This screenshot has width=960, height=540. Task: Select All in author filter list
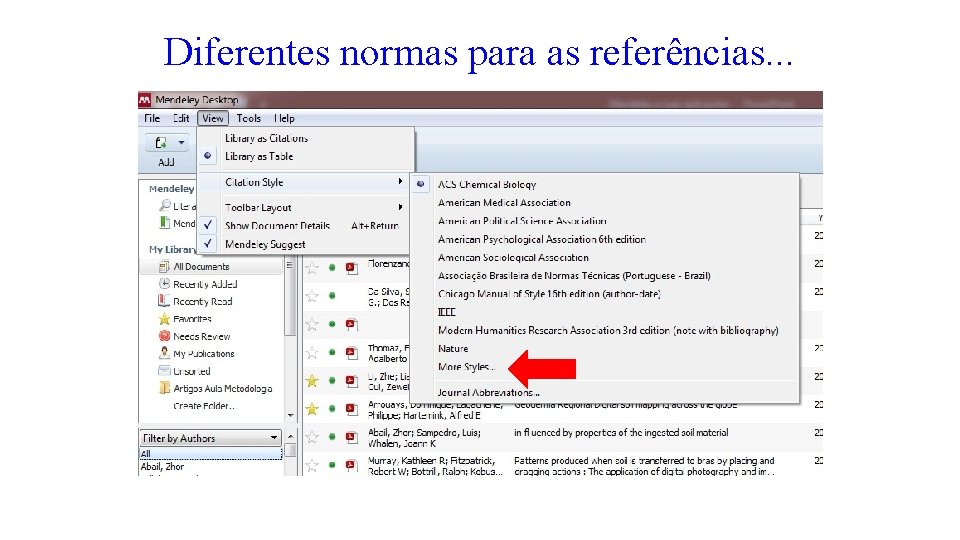pyautogui.click(x=211, y=454)
